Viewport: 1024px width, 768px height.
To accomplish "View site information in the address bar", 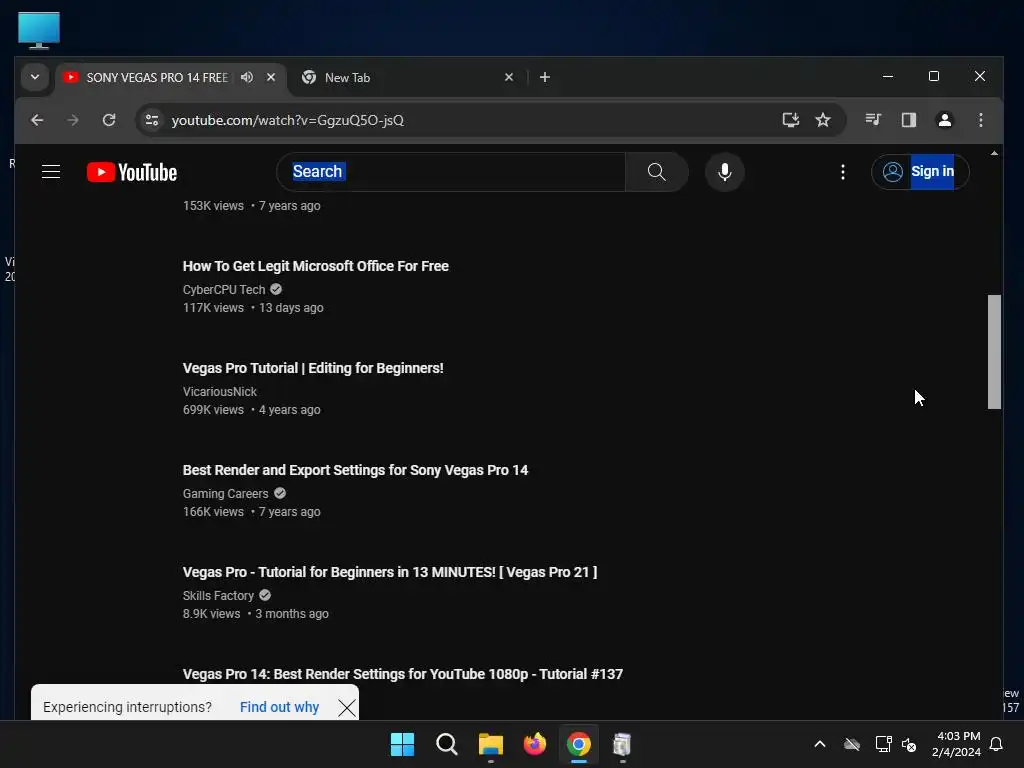I will click(x=152, y=120).
